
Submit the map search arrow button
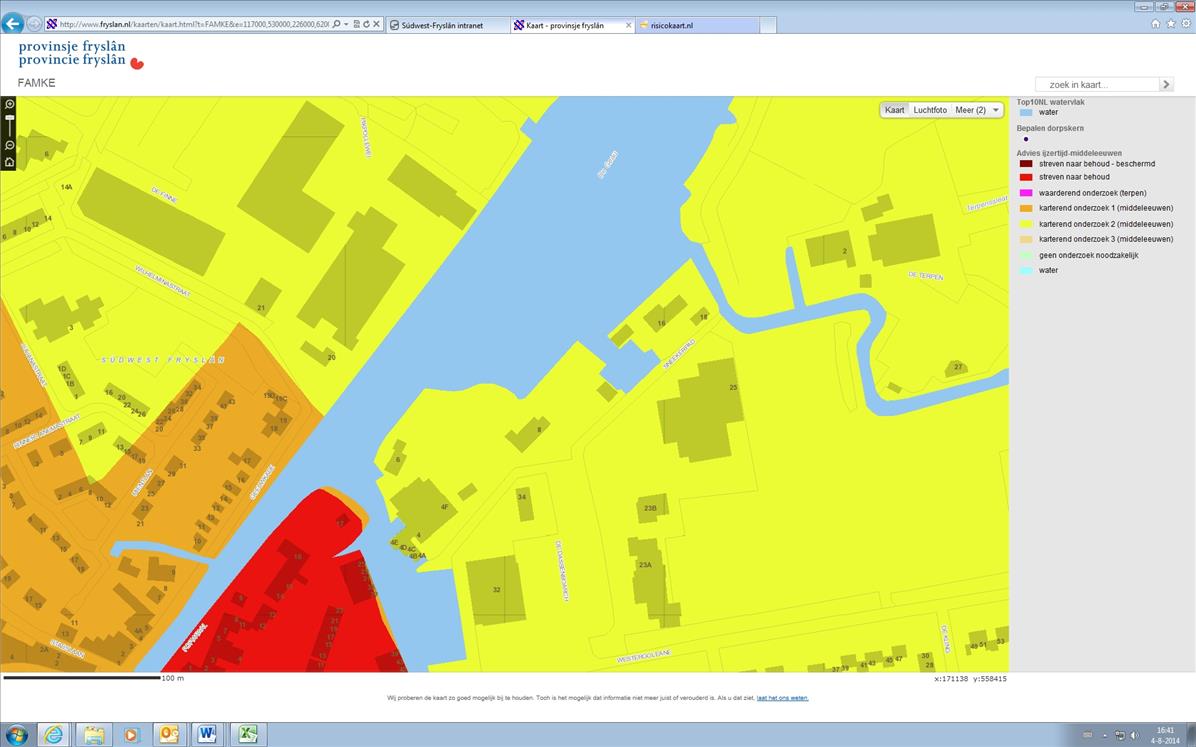(x=1165, y=85)
